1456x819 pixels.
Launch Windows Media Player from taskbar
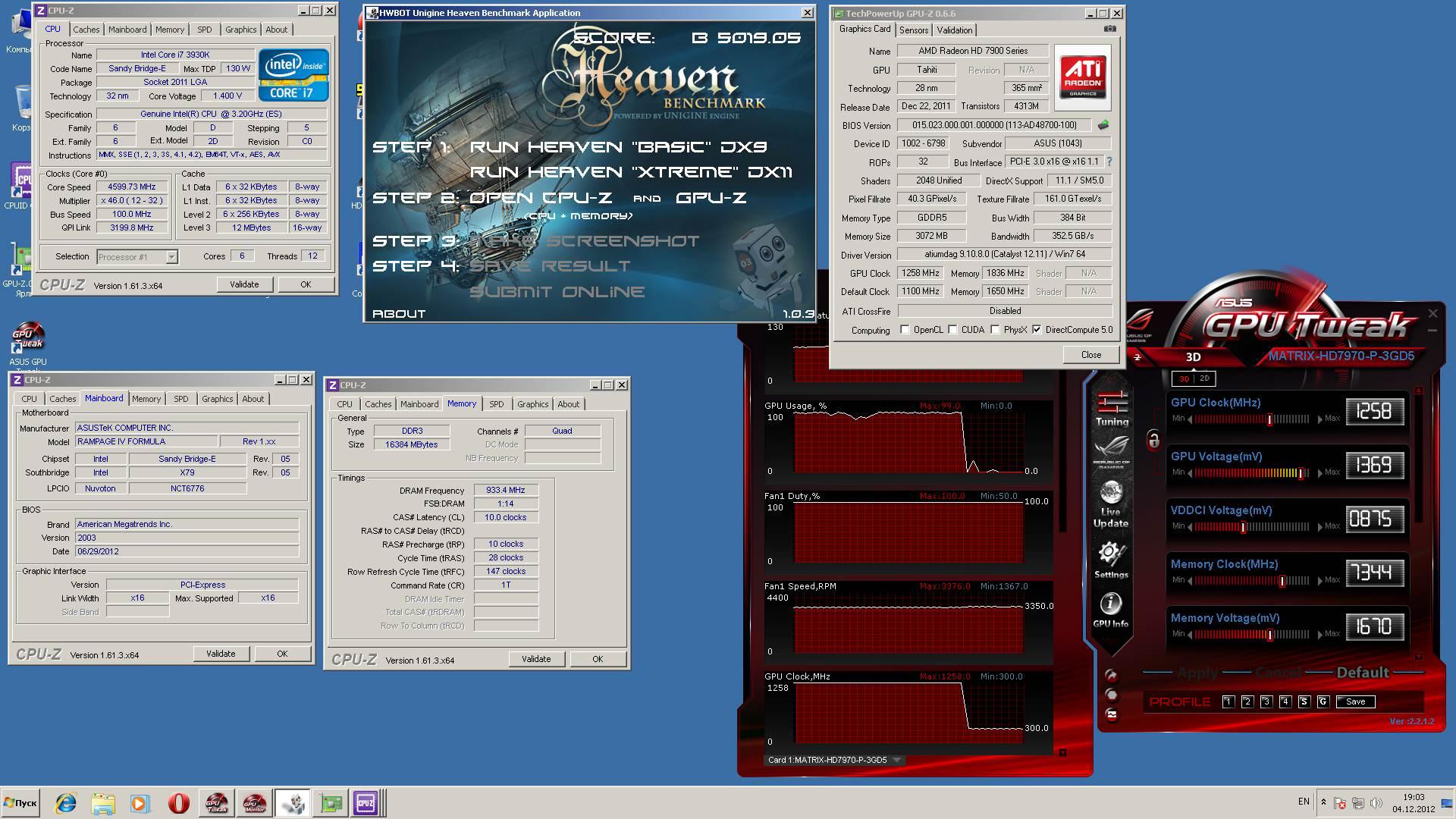coord(140,803)
